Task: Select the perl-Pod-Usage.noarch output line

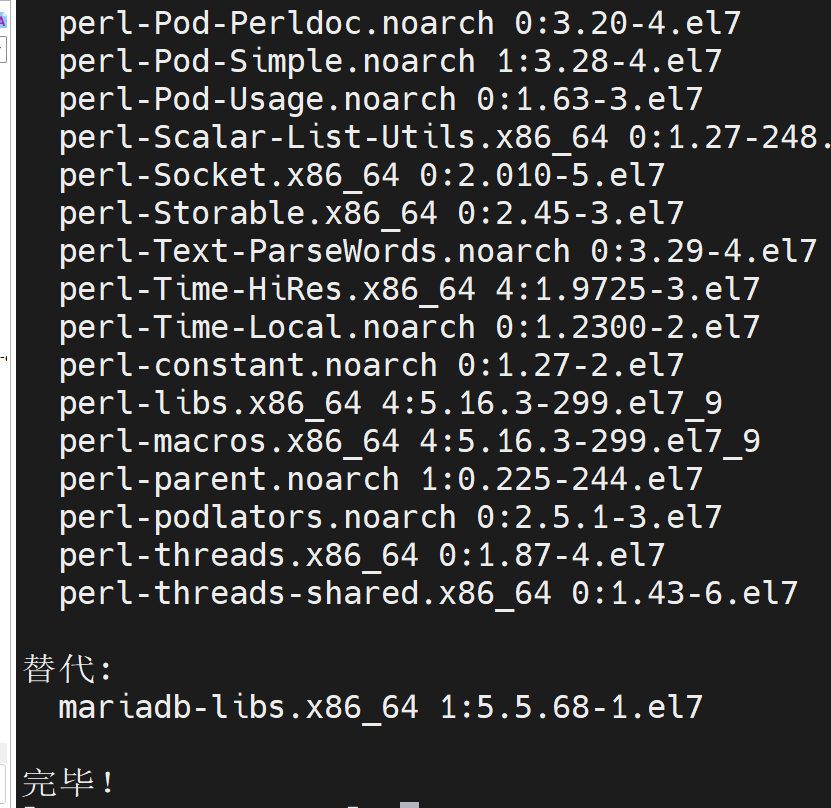Action: pyautogui.click(x=380, y=99)
